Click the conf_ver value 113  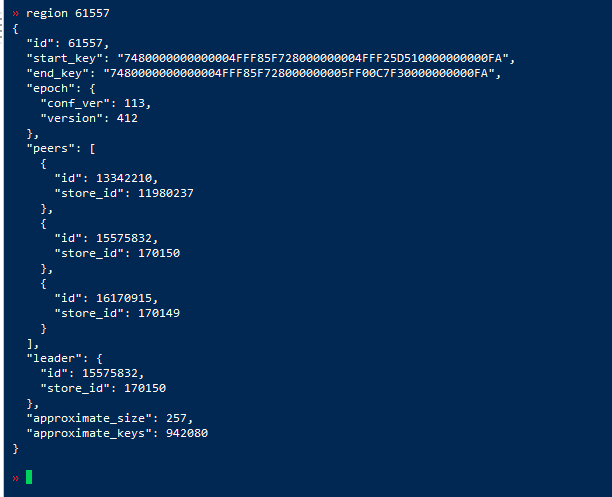(x=134, y=103)
